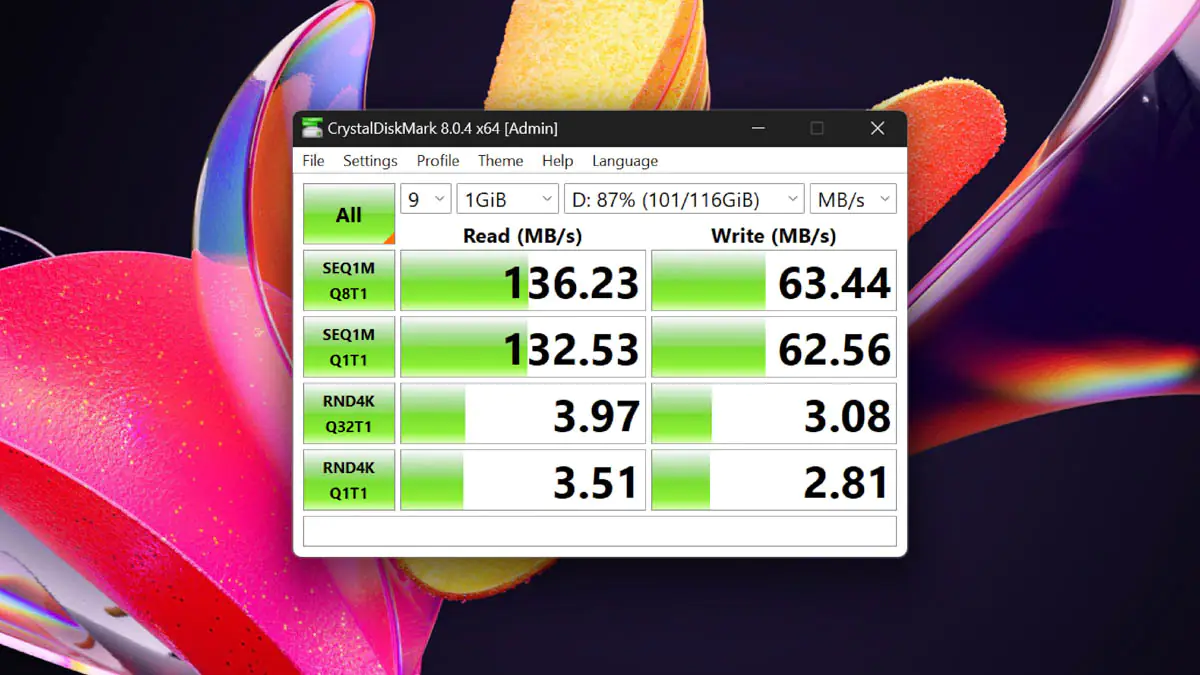Open the drive selector showing D: 87%
The height and width of the screenshot is (675, 1200).
(684, 199)
